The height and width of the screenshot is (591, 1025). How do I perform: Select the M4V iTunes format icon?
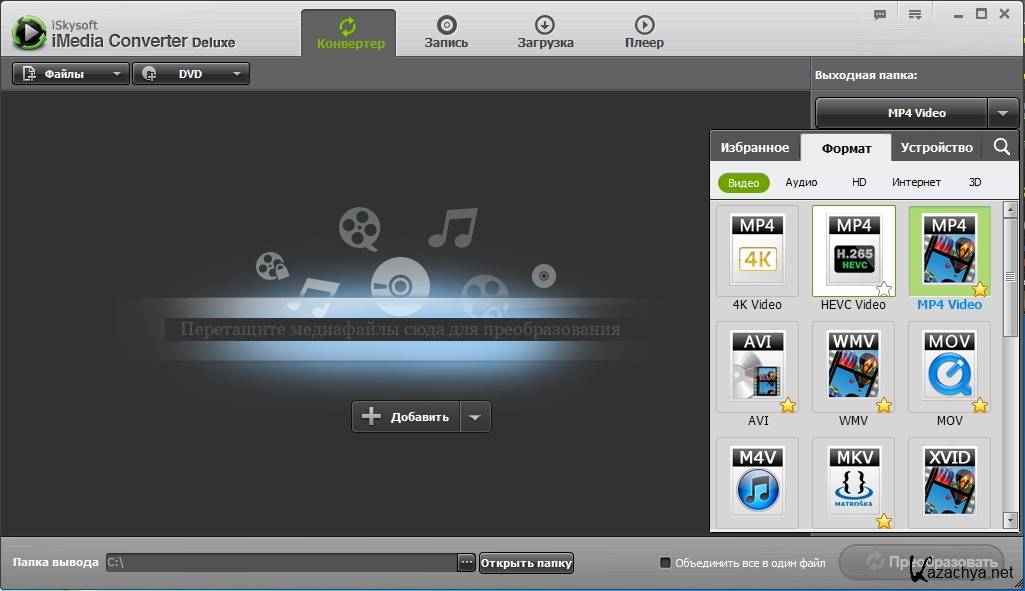[x=757, y=482]
